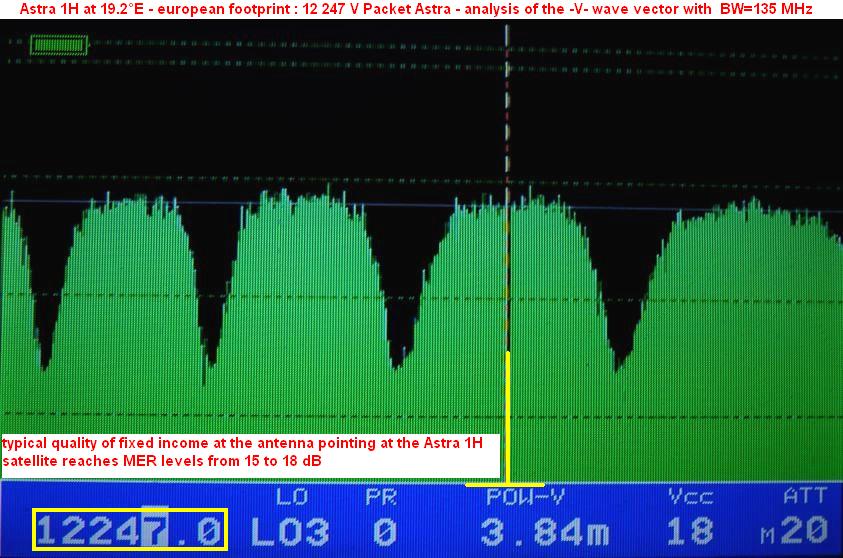Select the PR value 0
This screenshot has width=843, height=558.
(x=385, y=531)
